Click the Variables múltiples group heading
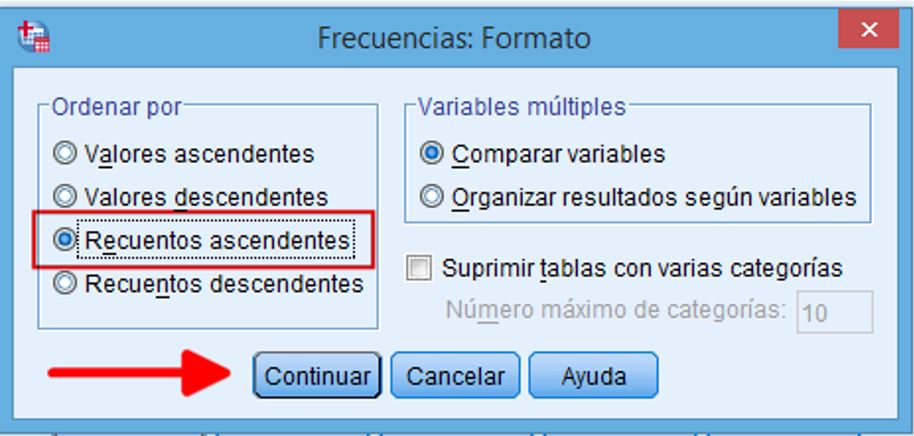 pyautogui.click(x=522, y=107)
